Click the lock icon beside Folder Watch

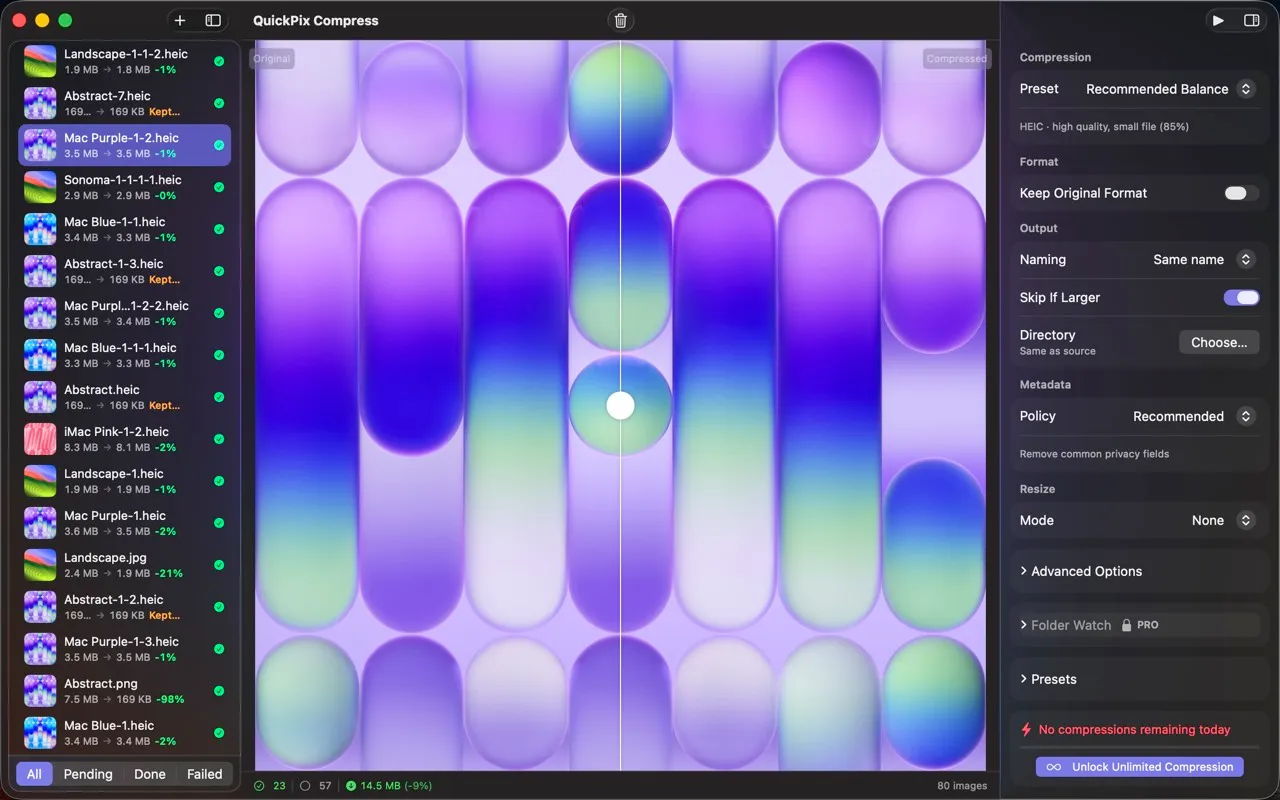pyautogui.click(x=1126, y=625)
